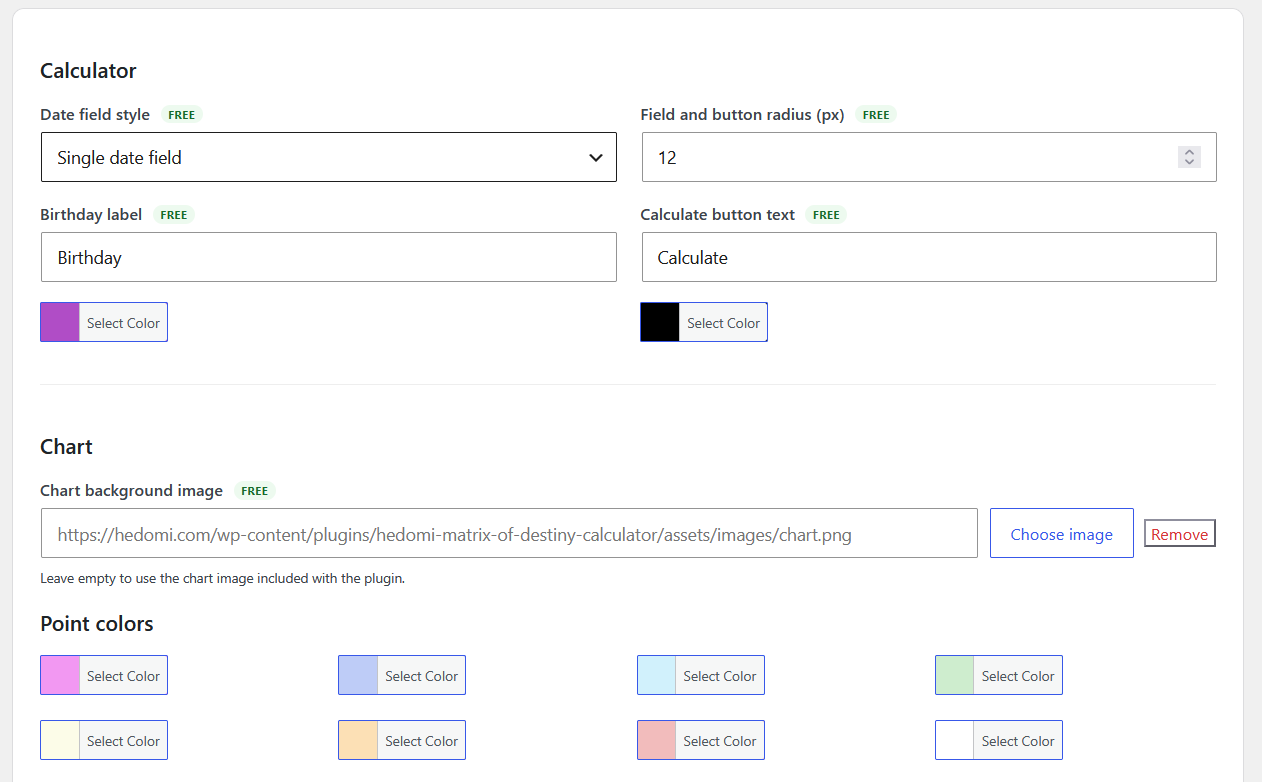The width and height of the screenshot is (1262, 782).
Task: Click the "Field and button radius (px)" label
Action: tap(742, 115)
